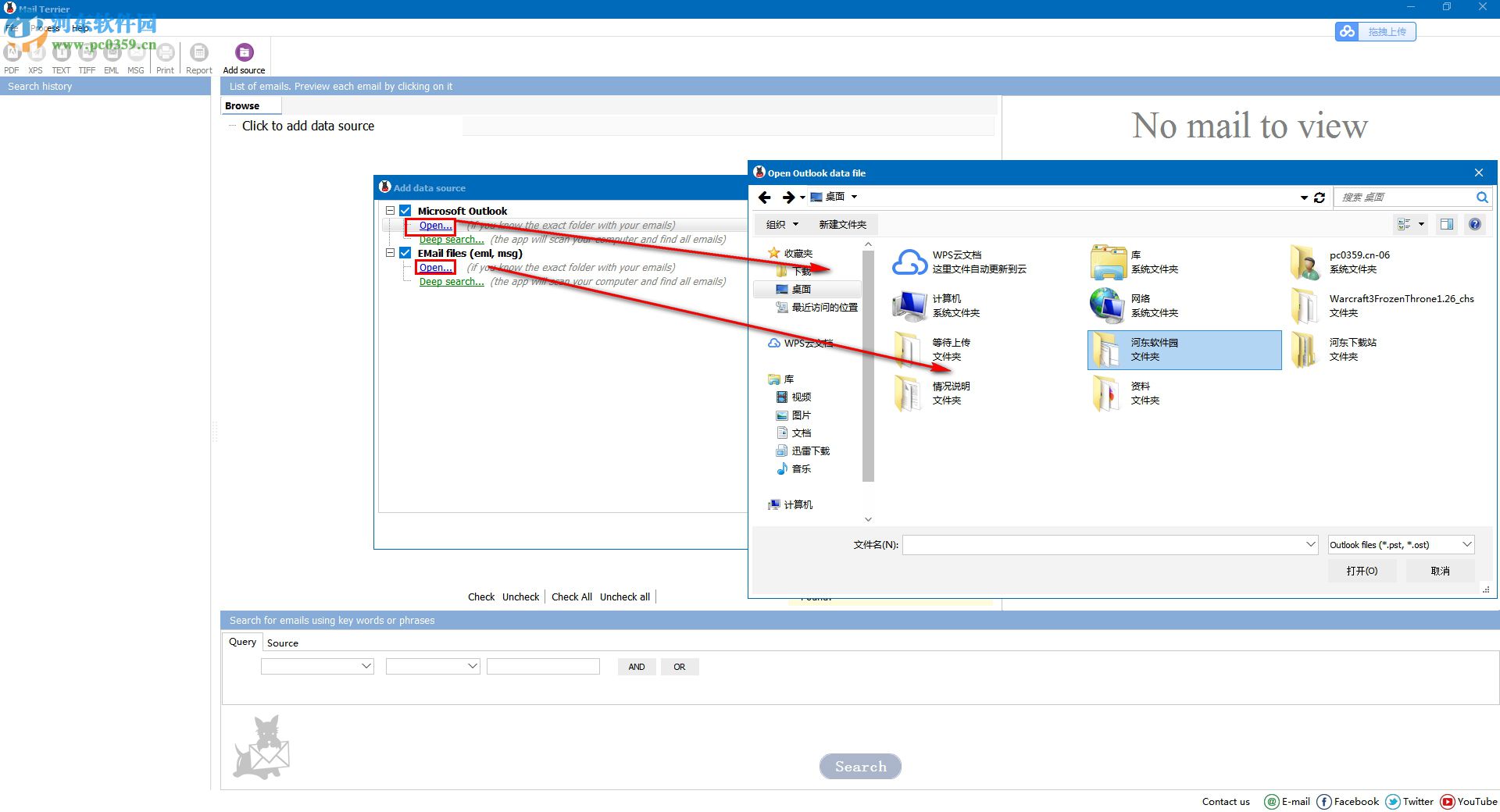Image resolution: width=1500 pixels, height=812 pixels.
Task: Collapse the Microsoft Outlook tree node
Action: (x=391, y=211)
